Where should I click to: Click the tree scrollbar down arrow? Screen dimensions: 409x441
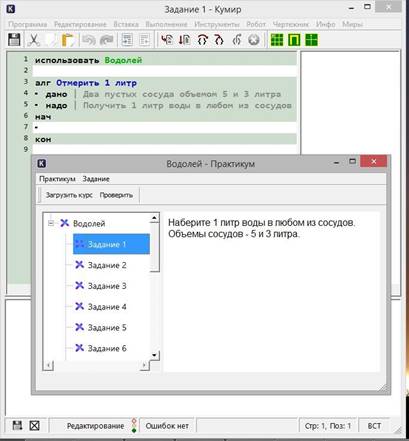point(154,355)
